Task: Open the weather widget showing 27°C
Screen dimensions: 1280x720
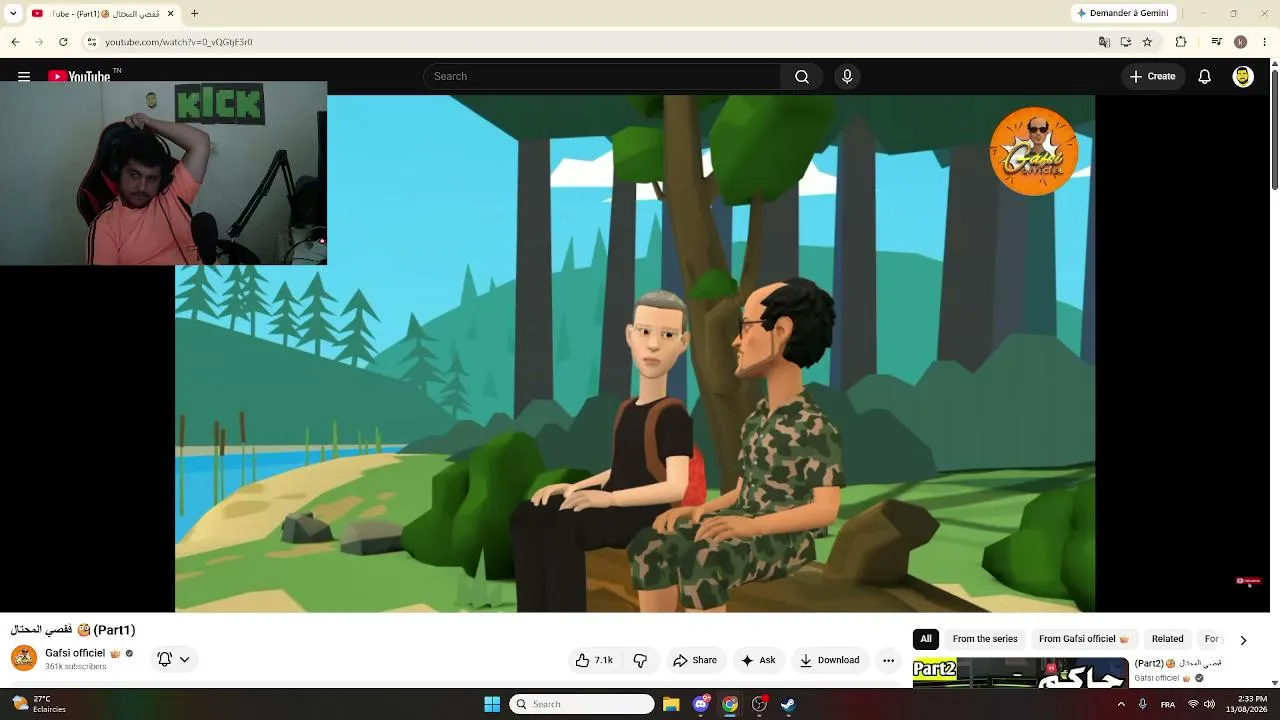Action: tap(38, 704)
